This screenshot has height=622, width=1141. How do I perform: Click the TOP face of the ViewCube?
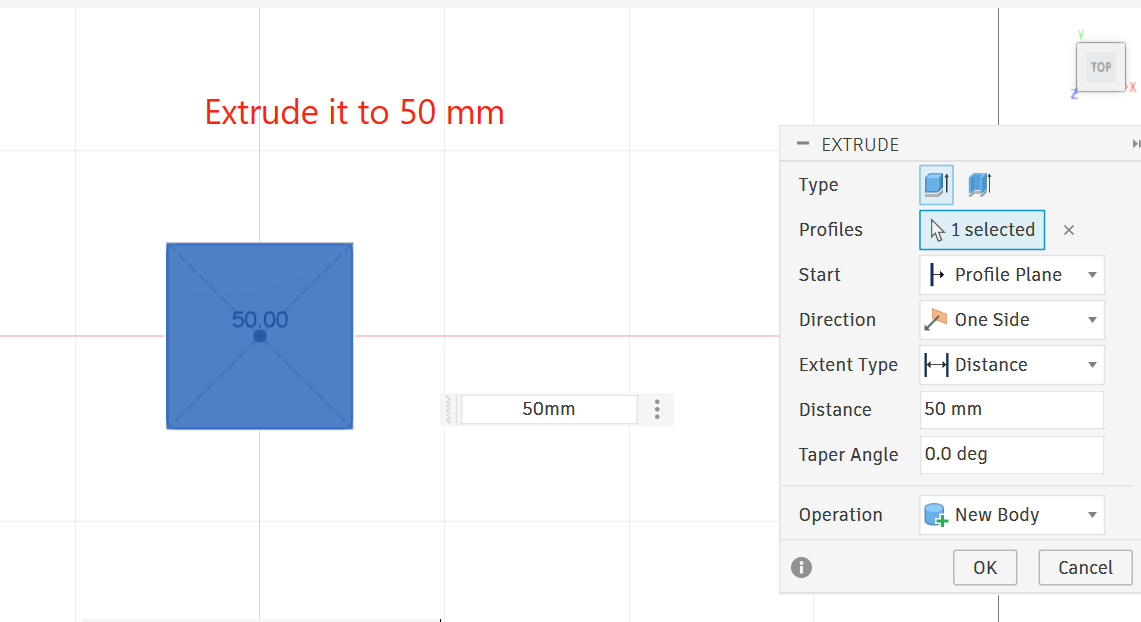[1100, 67]
